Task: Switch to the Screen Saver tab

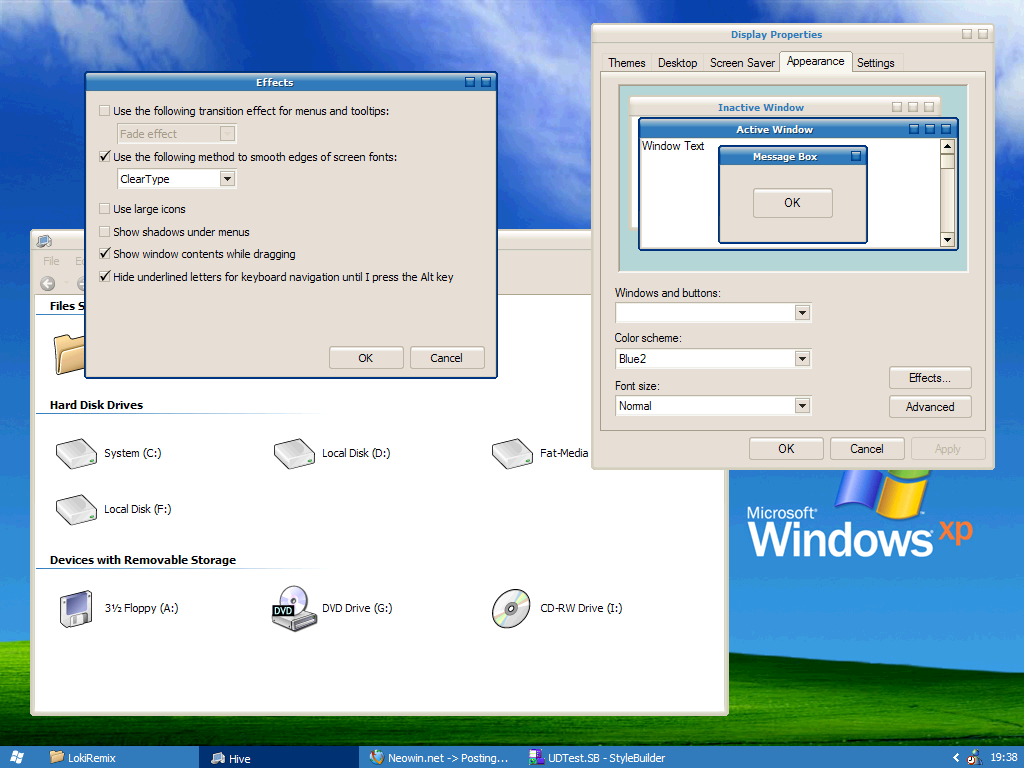Action: [742, 63]
